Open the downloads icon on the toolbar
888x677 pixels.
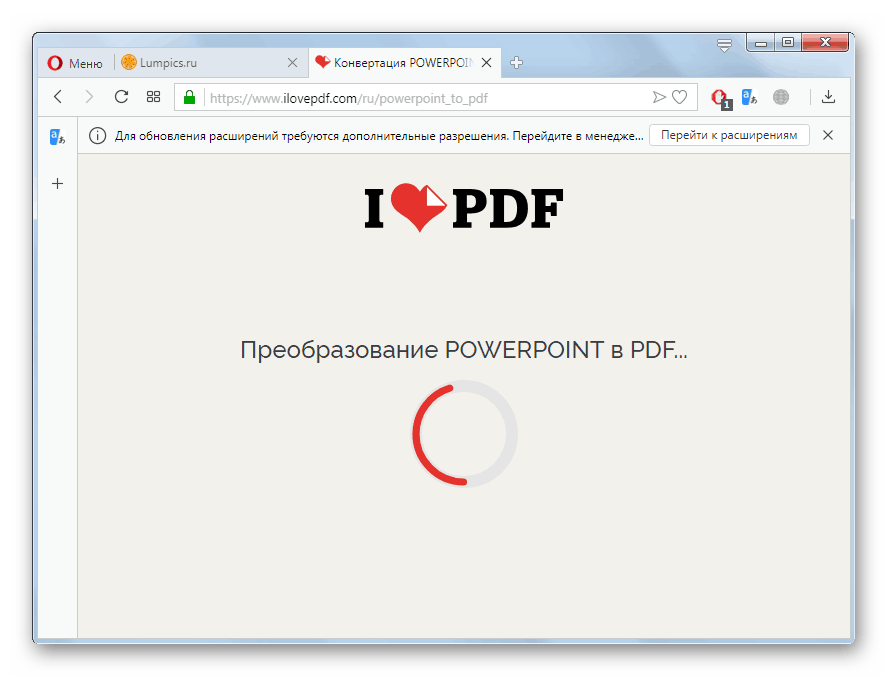pyautogui.click(x=829, y=97)
